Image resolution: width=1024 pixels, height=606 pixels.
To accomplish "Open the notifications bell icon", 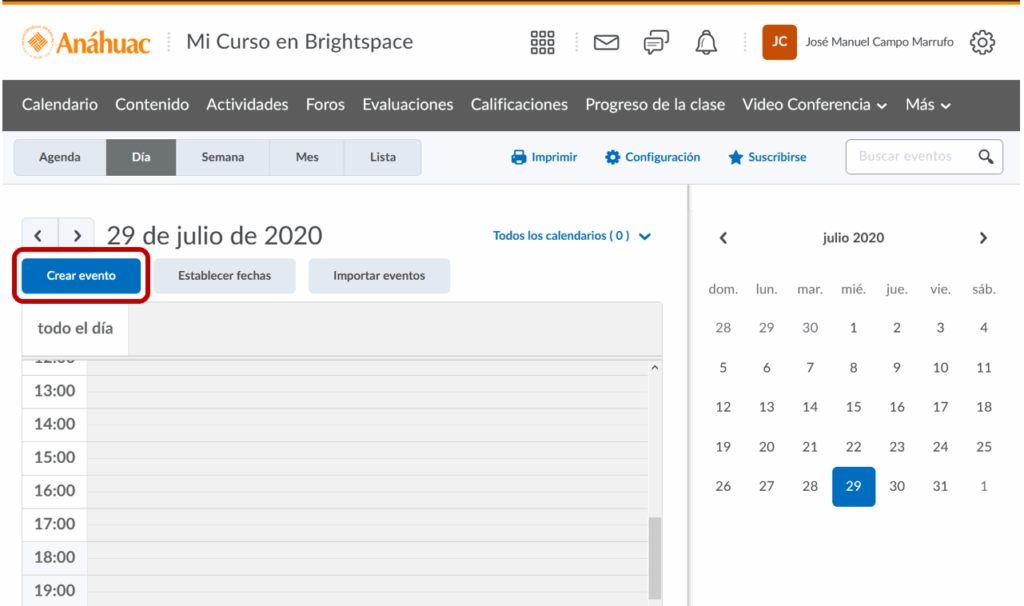I will pyautogui.click(x=707, y=42).
